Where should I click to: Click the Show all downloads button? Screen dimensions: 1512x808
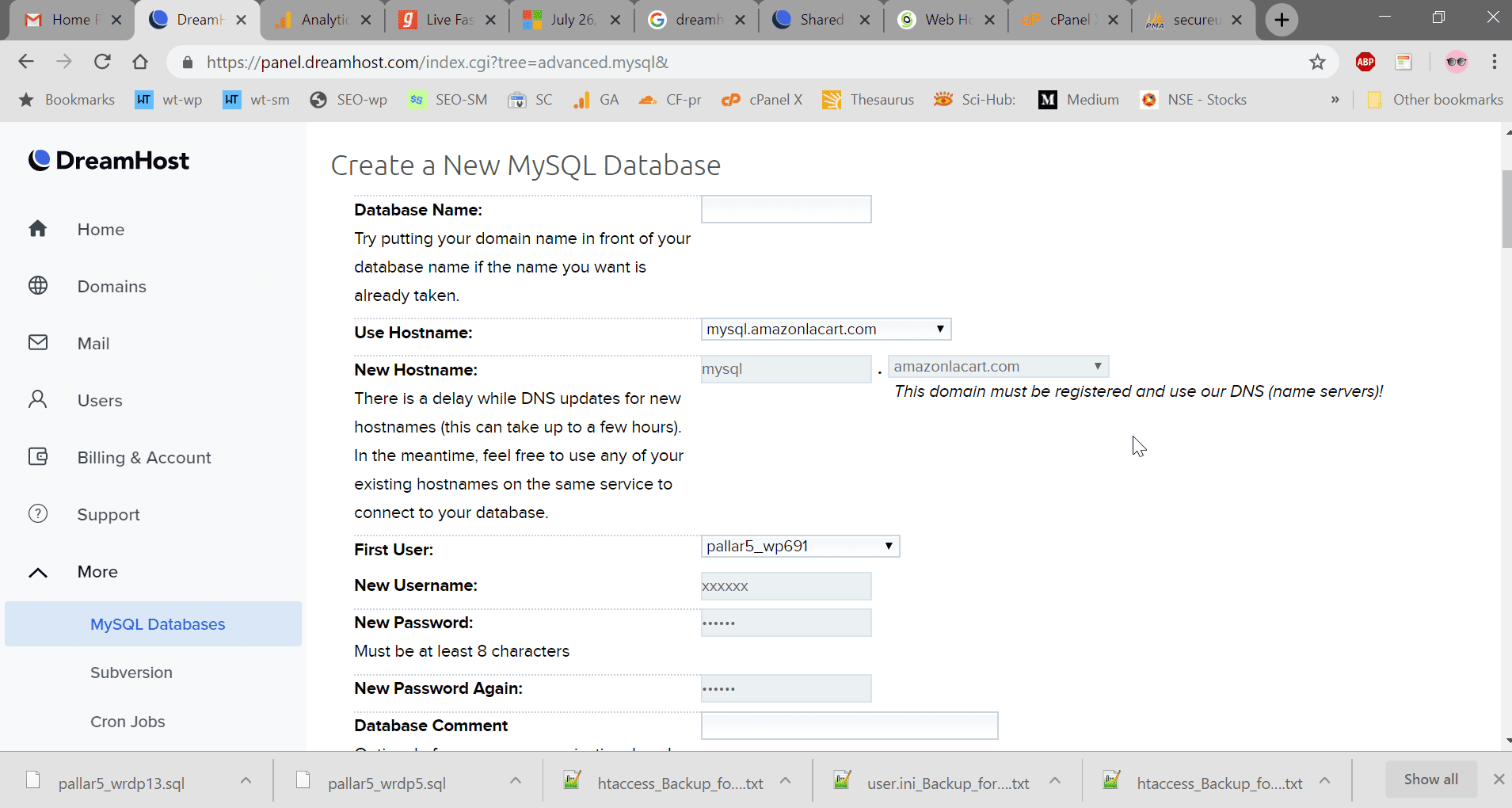pos(1430,779)
